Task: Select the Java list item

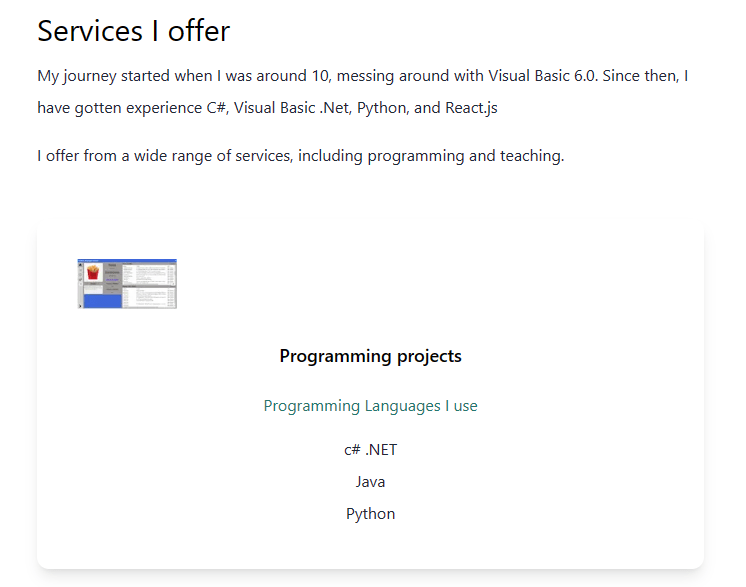Action: click(370, 482)
